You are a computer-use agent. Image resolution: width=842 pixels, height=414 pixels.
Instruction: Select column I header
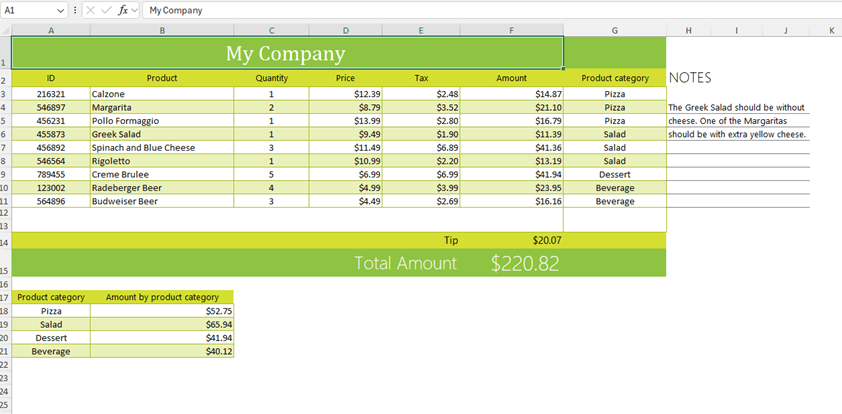(737, 31)
